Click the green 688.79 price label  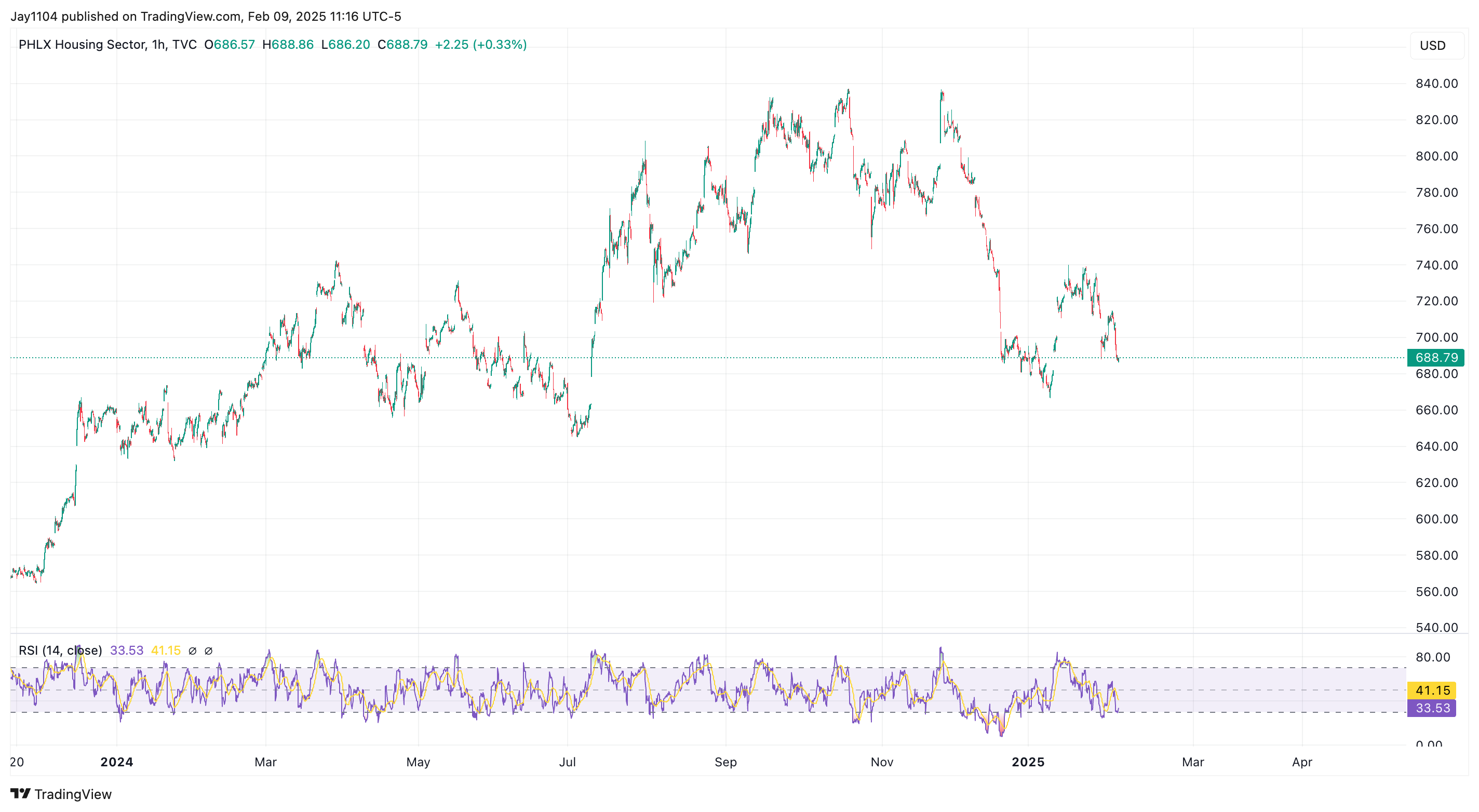click(x=1436, y=358)
